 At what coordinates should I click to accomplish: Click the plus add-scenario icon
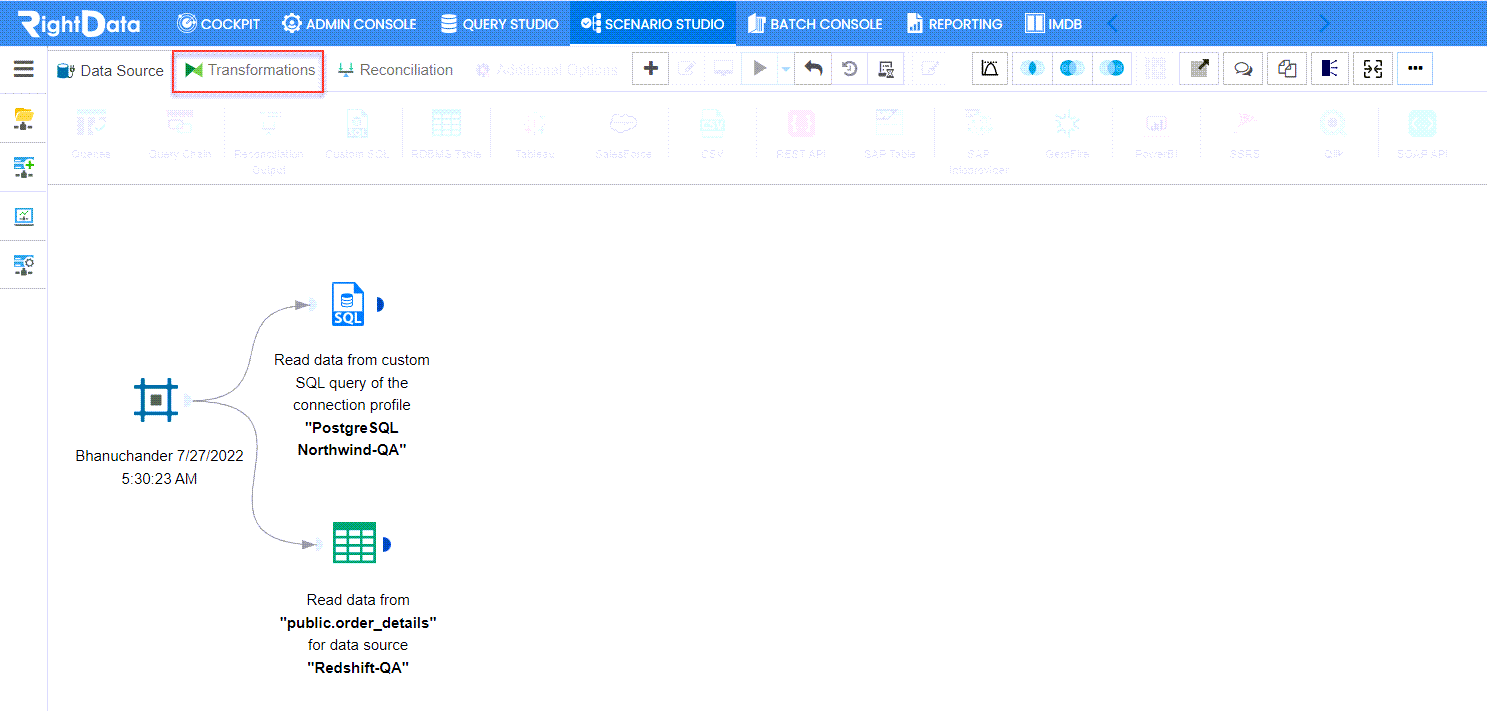pos(650,68)
